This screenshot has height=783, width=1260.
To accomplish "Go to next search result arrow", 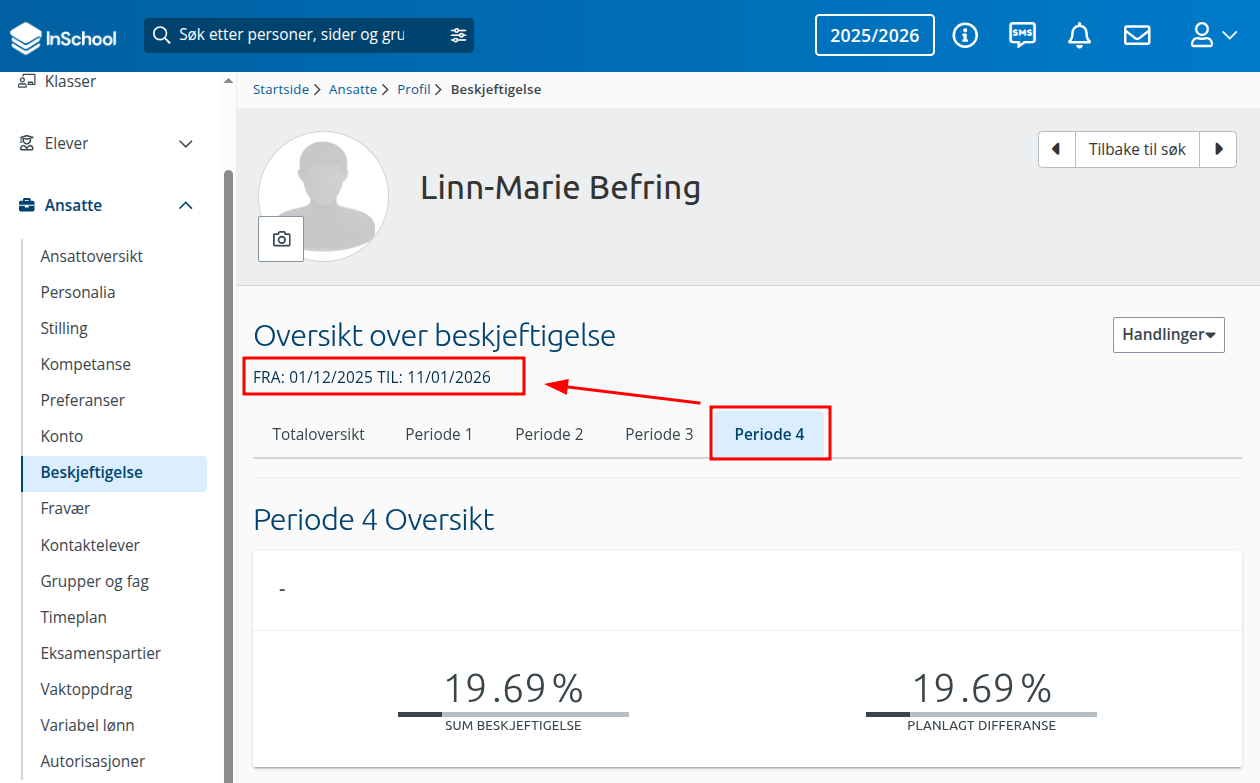I will [x=1218, y=149].
